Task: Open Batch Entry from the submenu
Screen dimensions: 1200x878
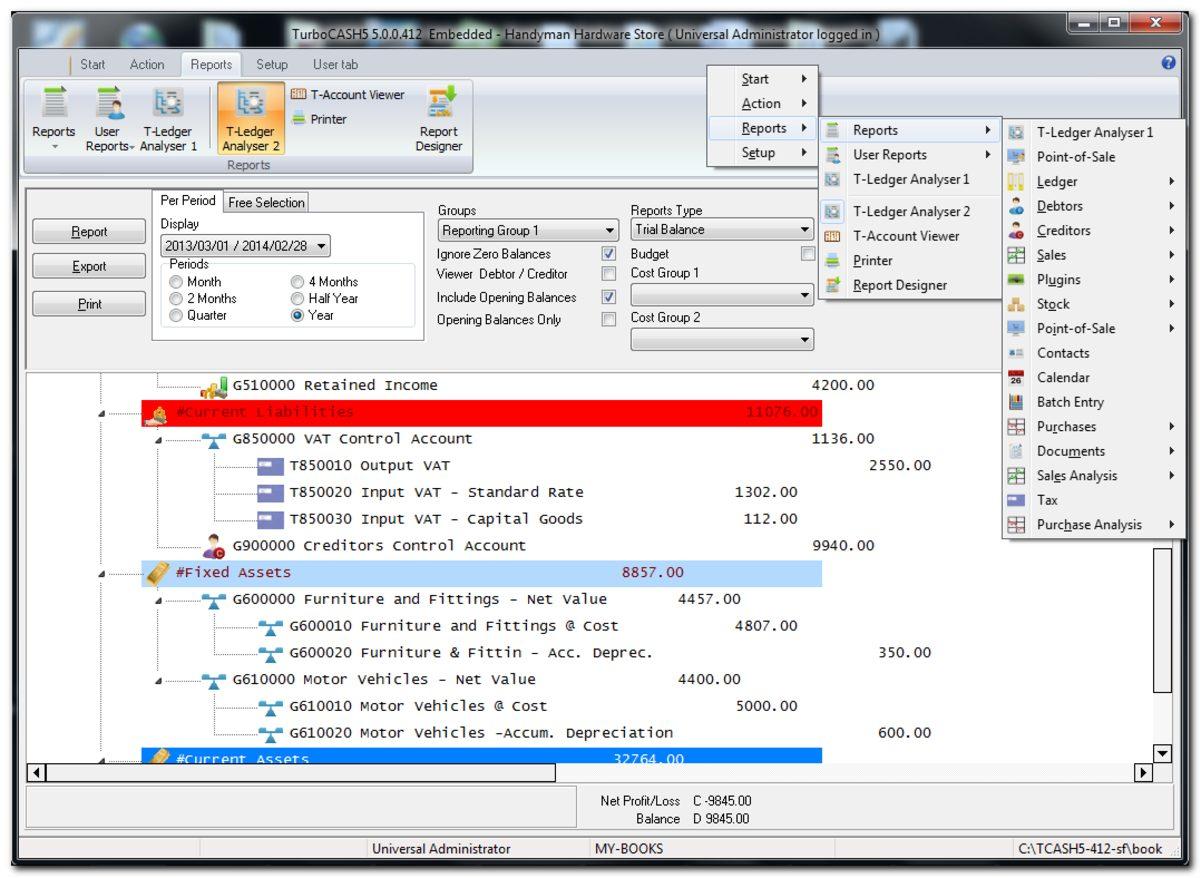Action: 1069,402
